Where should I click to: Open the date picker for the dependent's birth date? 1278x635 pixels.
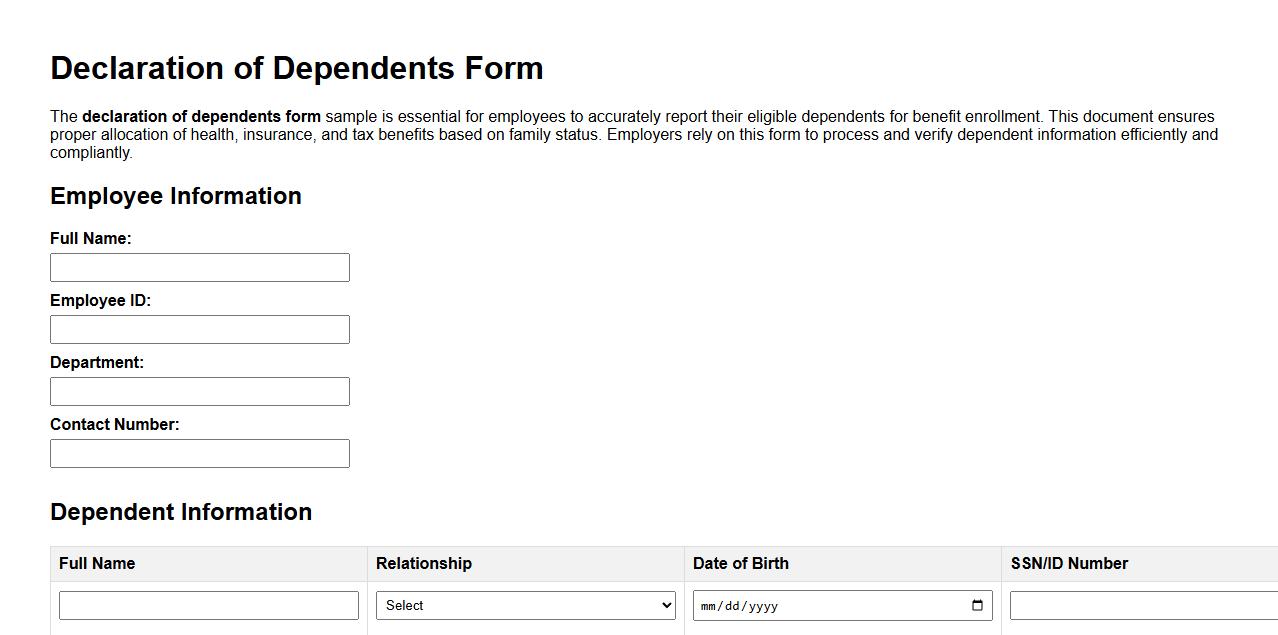point(975,604)
